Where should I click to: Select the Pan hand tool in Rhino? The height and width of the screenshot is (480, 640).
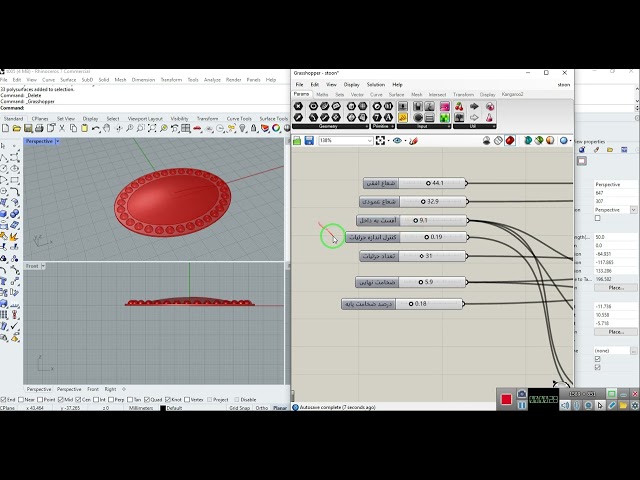pyautogui.click(x=107, y=128)
